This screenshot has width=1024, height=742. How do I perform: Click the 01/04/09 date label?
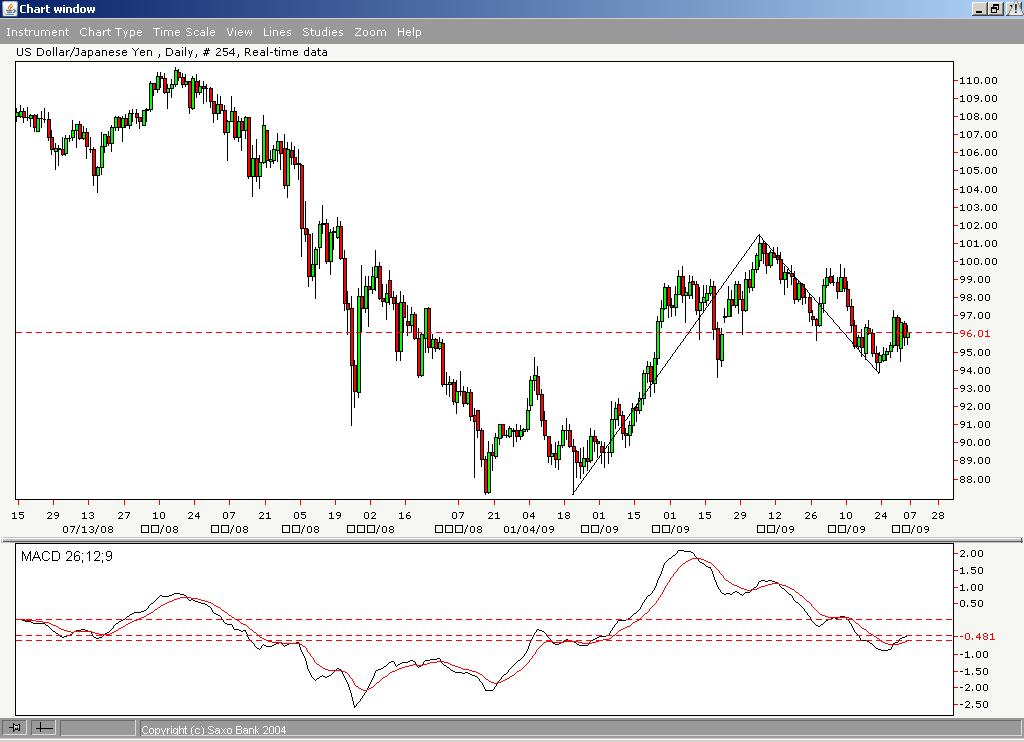528,529
